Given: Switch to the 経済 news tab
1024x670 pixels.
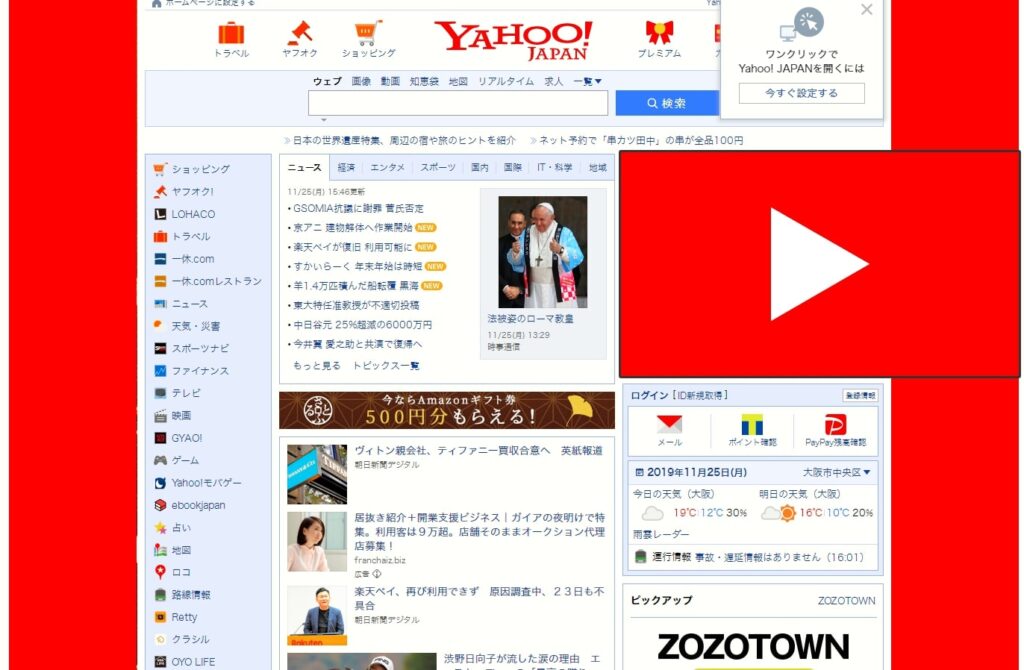Looking at the screenshot, I should point(346,168).
